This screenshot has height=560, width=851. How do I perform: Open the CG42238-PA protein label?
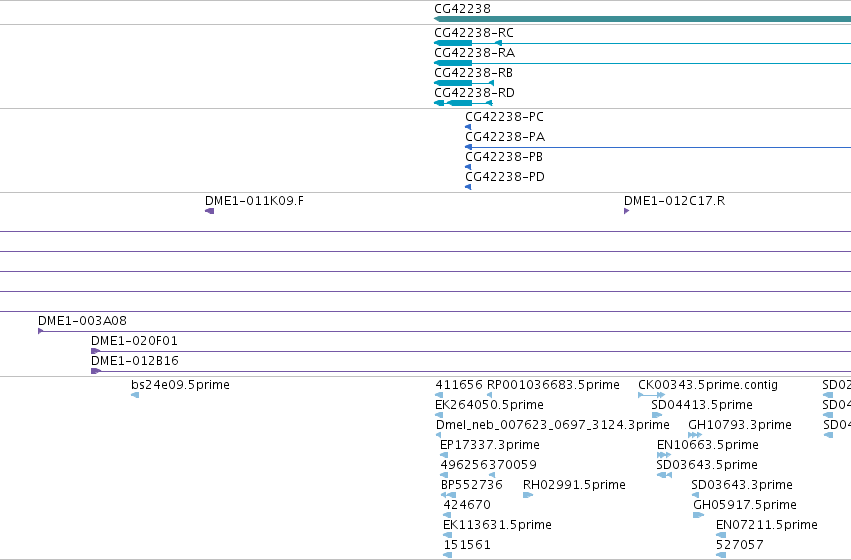pyautogui.click(x=505, y=137)
